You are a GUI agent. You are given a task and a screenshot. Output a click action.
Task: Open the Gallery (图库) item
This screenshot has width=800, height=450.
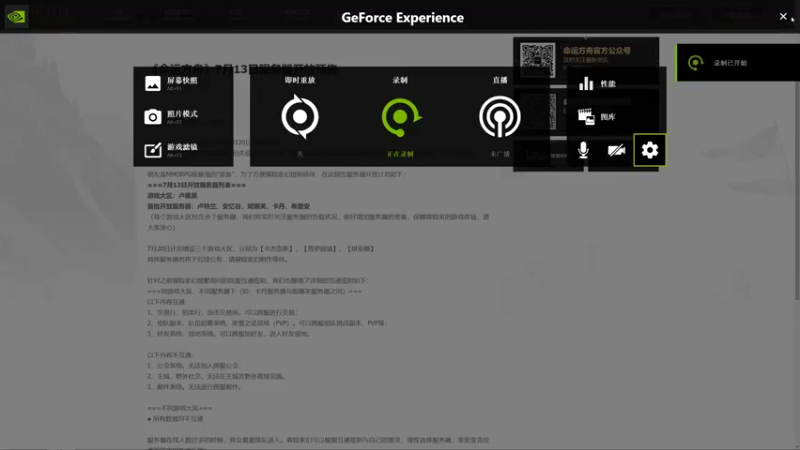click(596, 117)
